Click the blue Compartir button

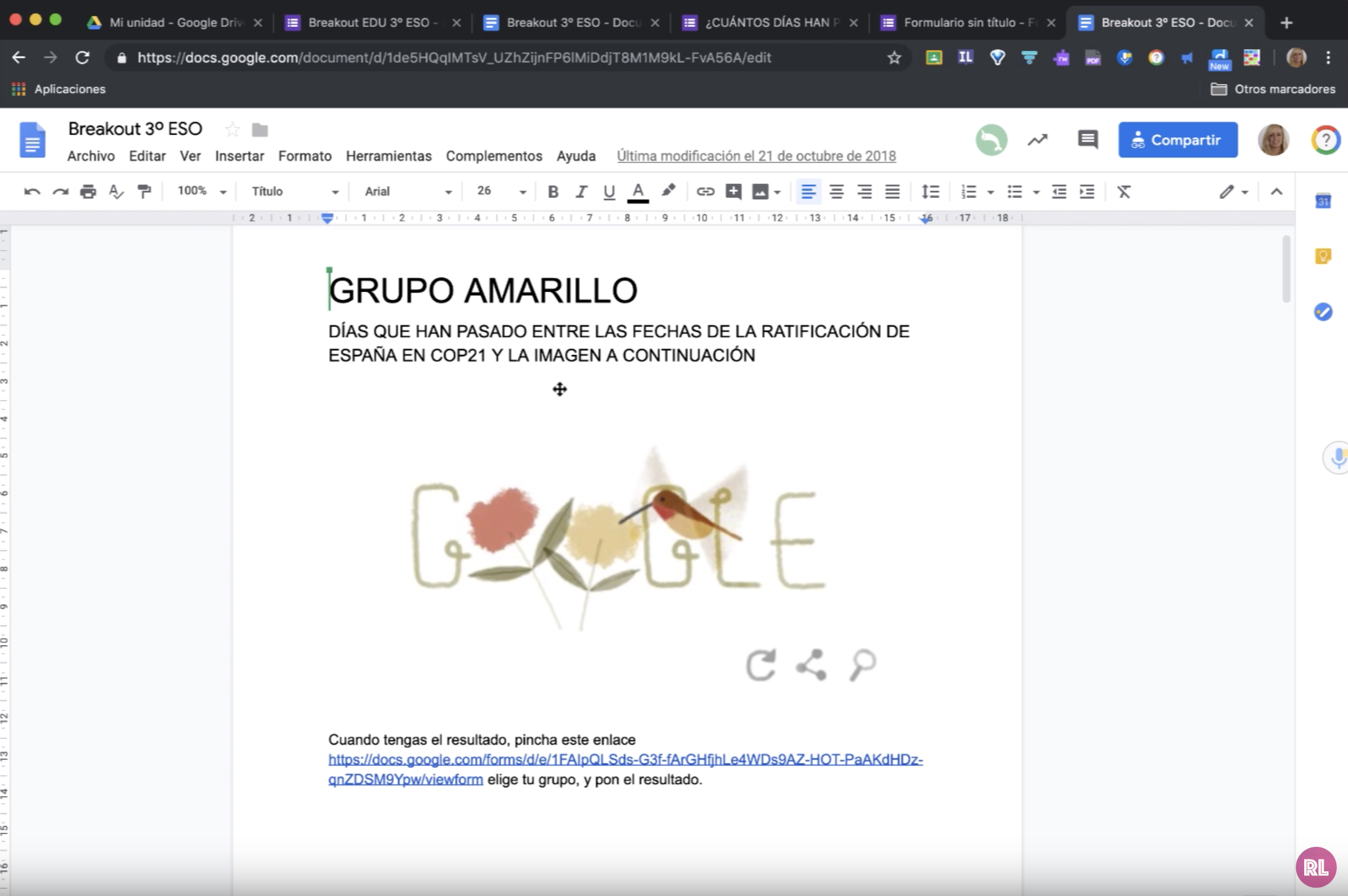click(1178, 140)
